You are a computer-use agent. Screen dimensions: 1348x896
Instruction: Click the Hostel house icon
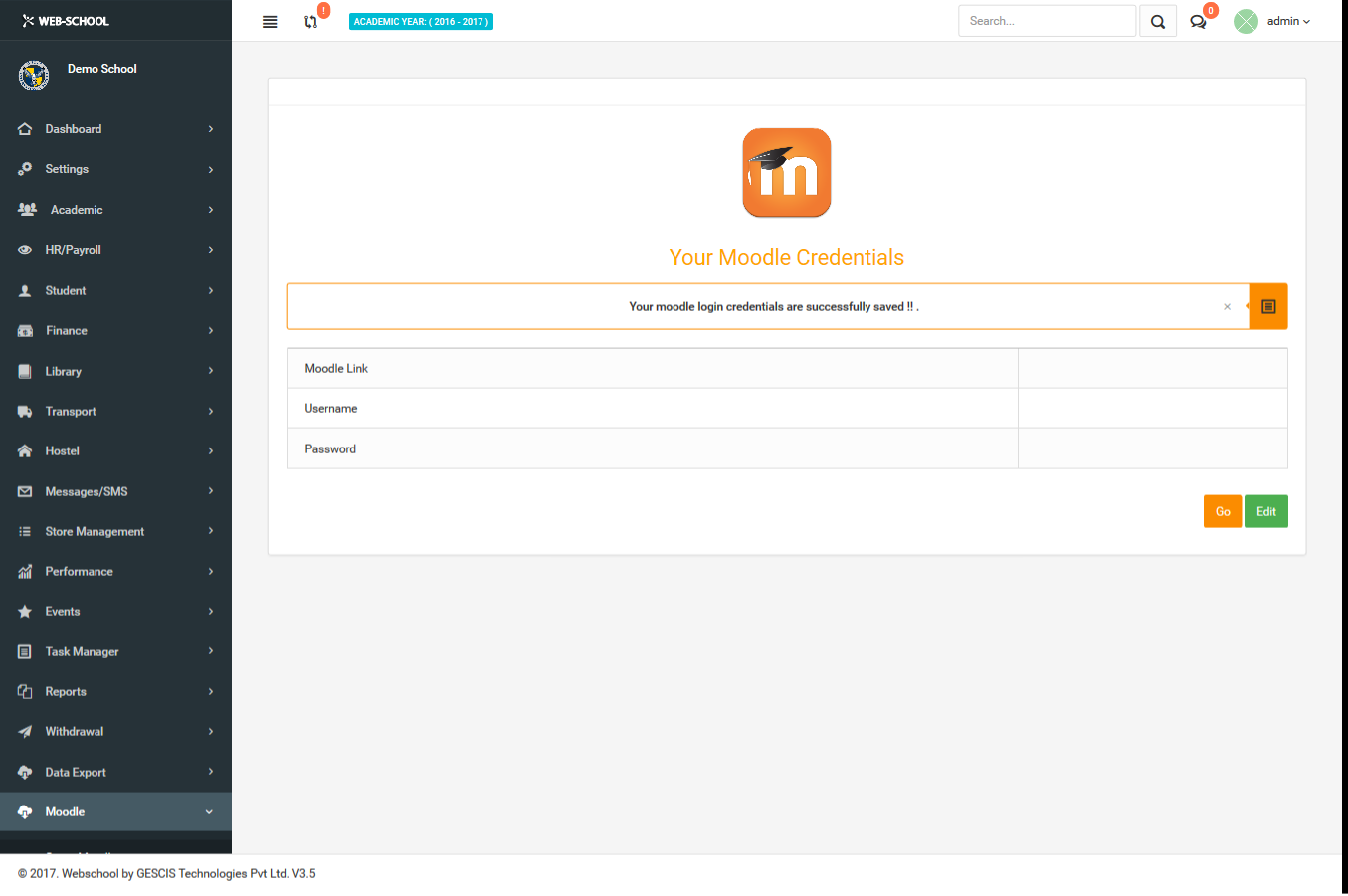click(25, 451)
